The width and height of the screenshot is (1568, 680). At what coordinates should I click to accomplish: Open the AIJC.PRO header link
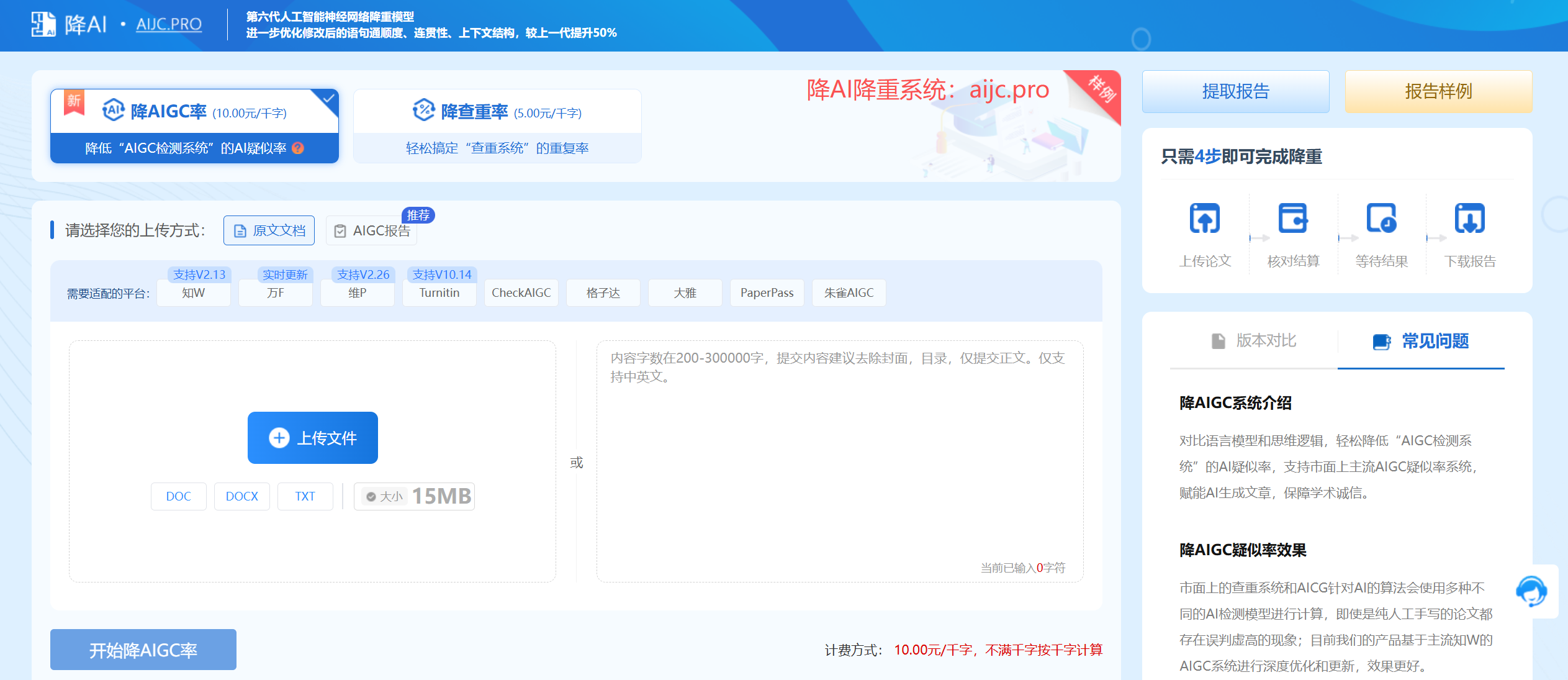(169, 24)
